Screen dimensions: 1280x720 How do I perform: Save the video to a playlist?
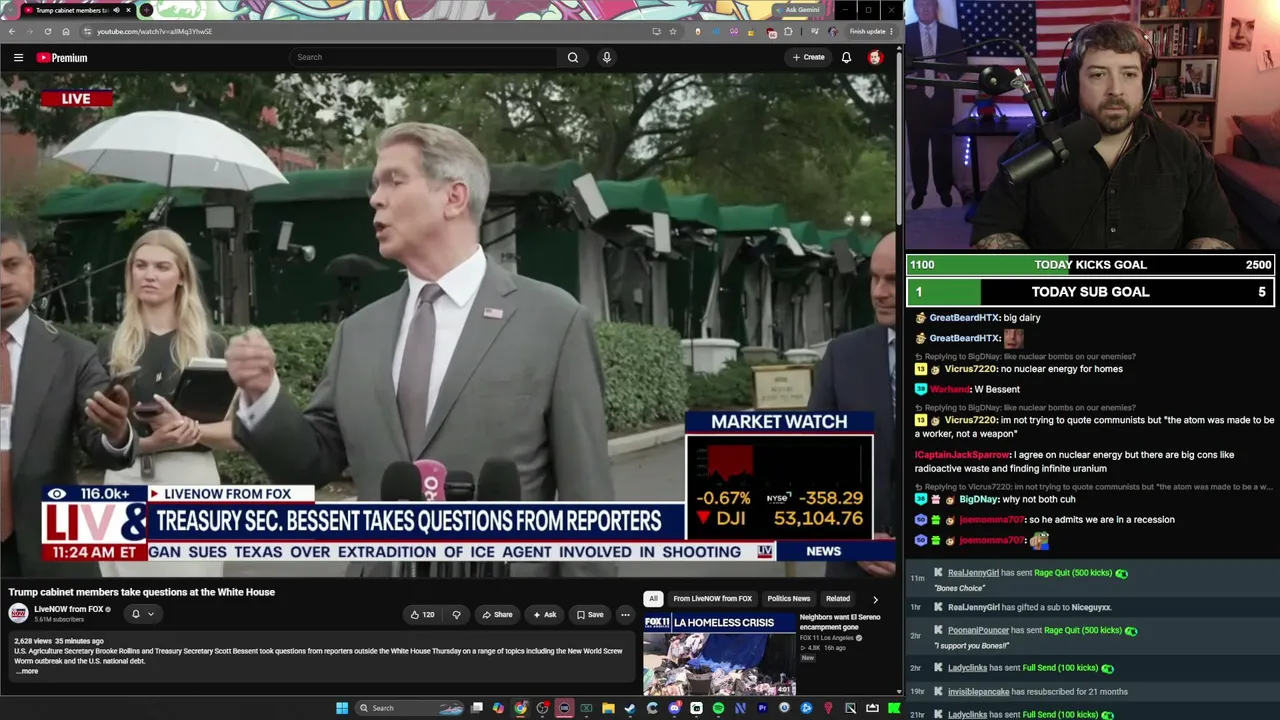click(x=590, y=614)
